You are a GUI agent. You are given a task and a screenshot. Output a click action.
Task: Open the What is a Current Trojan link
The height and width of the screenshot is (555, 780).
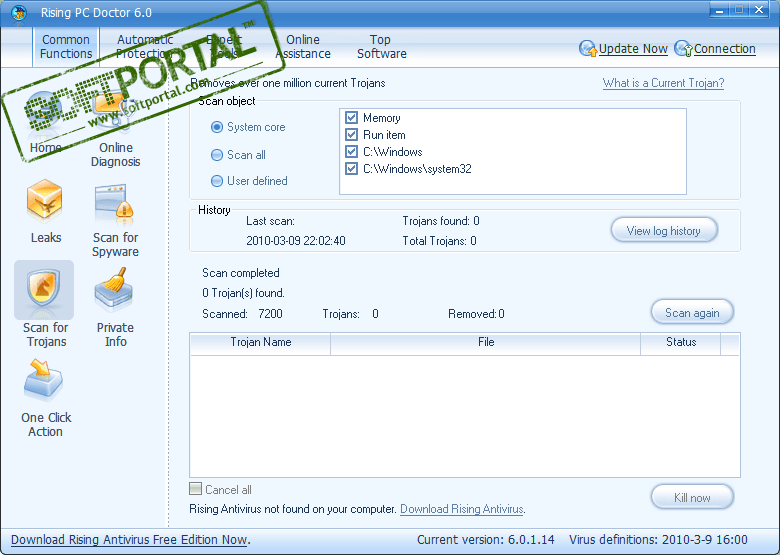(x=664, y=83)
